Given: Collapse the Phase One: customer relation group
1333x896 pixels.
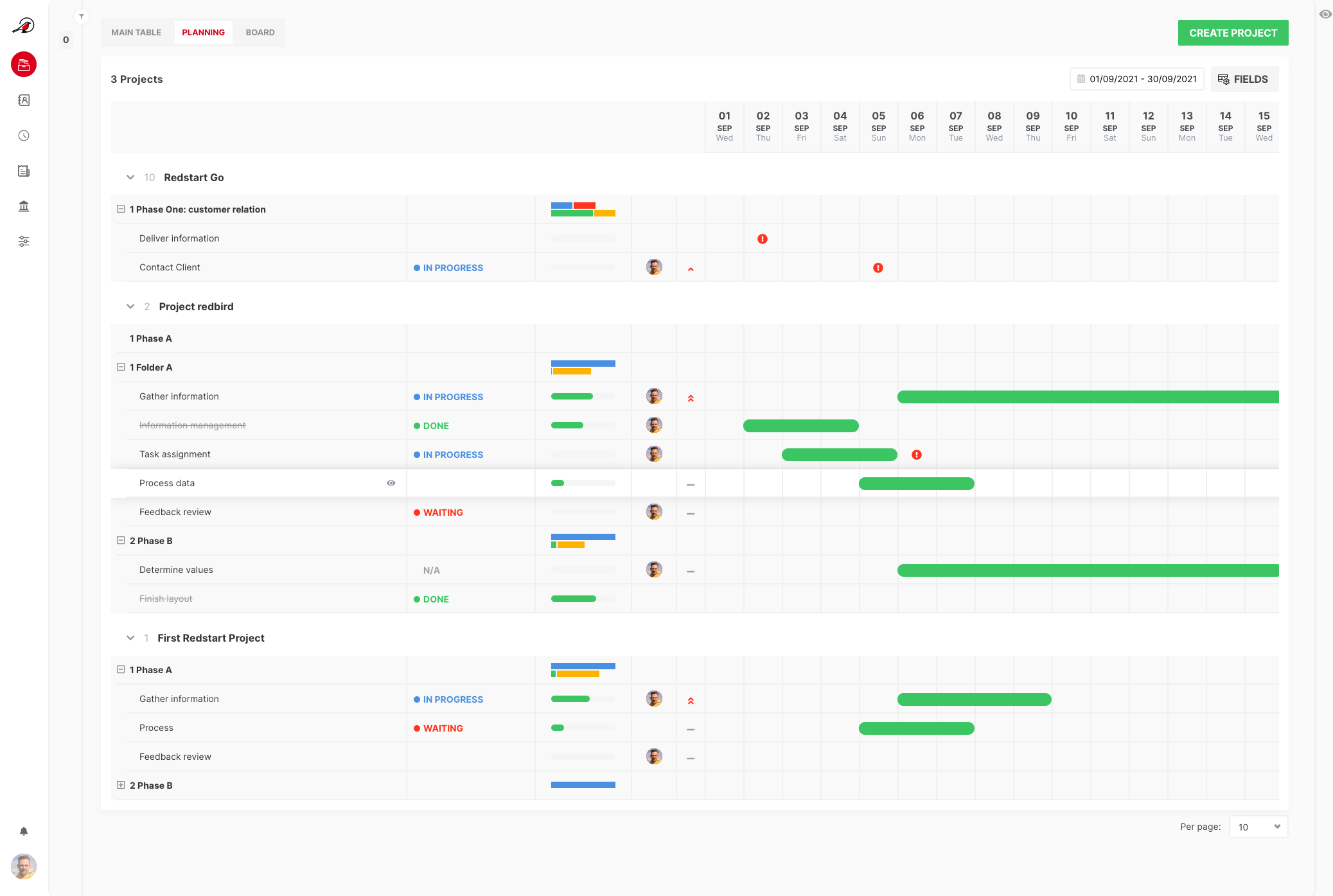Looking at the screenshot, I should (x=121, y=209).
